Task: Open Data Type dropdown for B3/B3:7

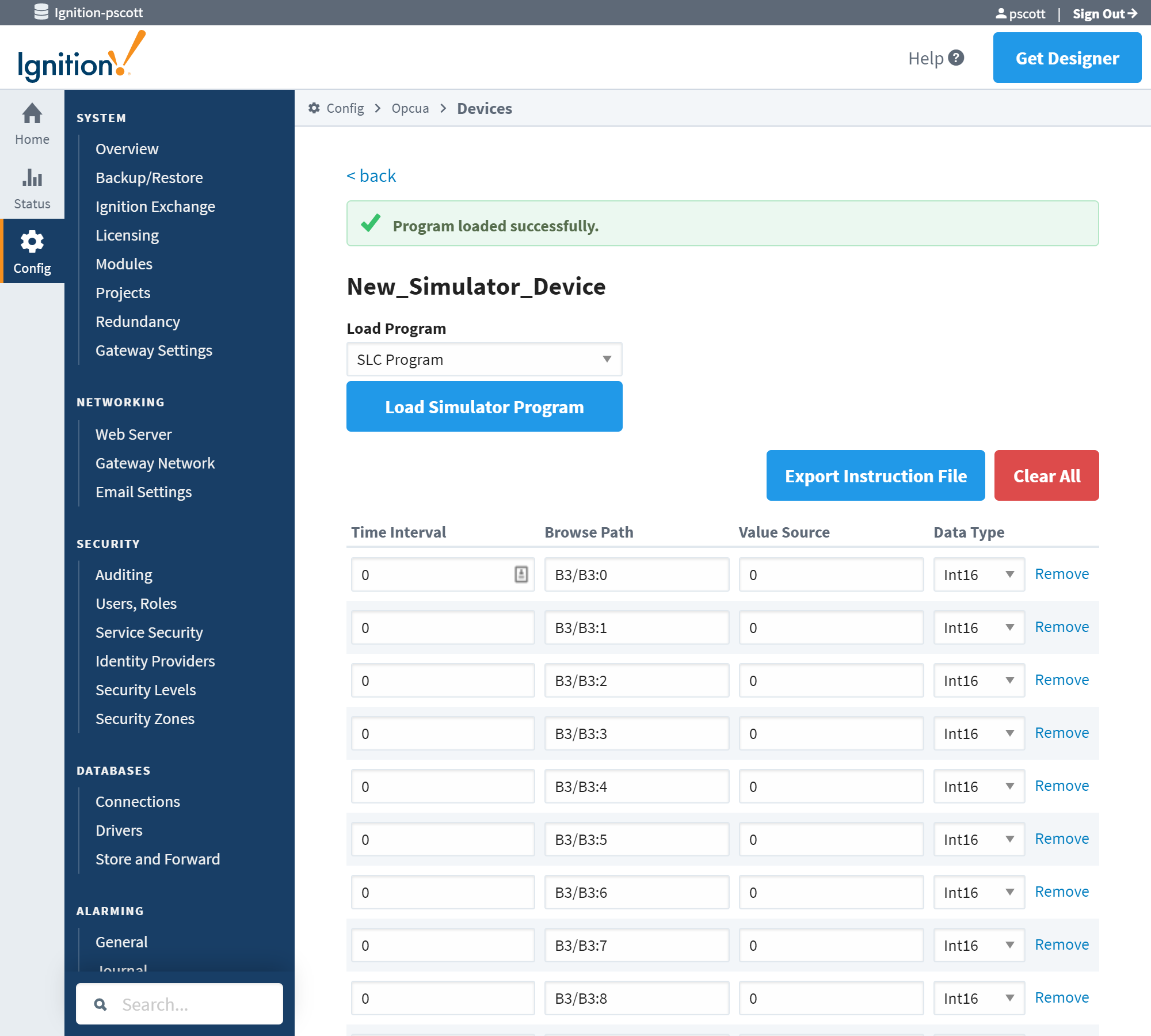Action: coord(979,945)
